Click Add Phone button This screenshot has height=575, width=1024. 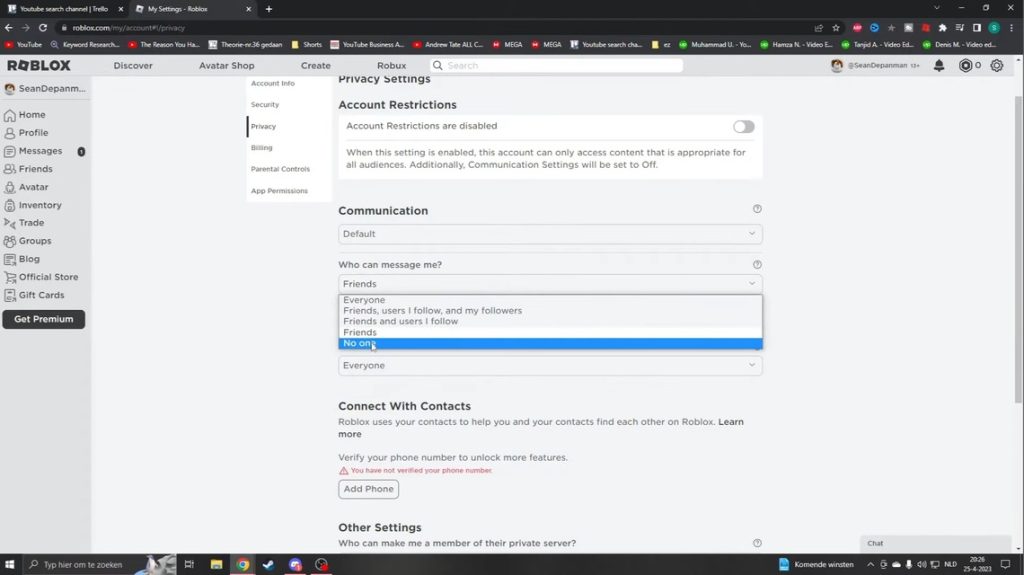click(x=368, y=489)
